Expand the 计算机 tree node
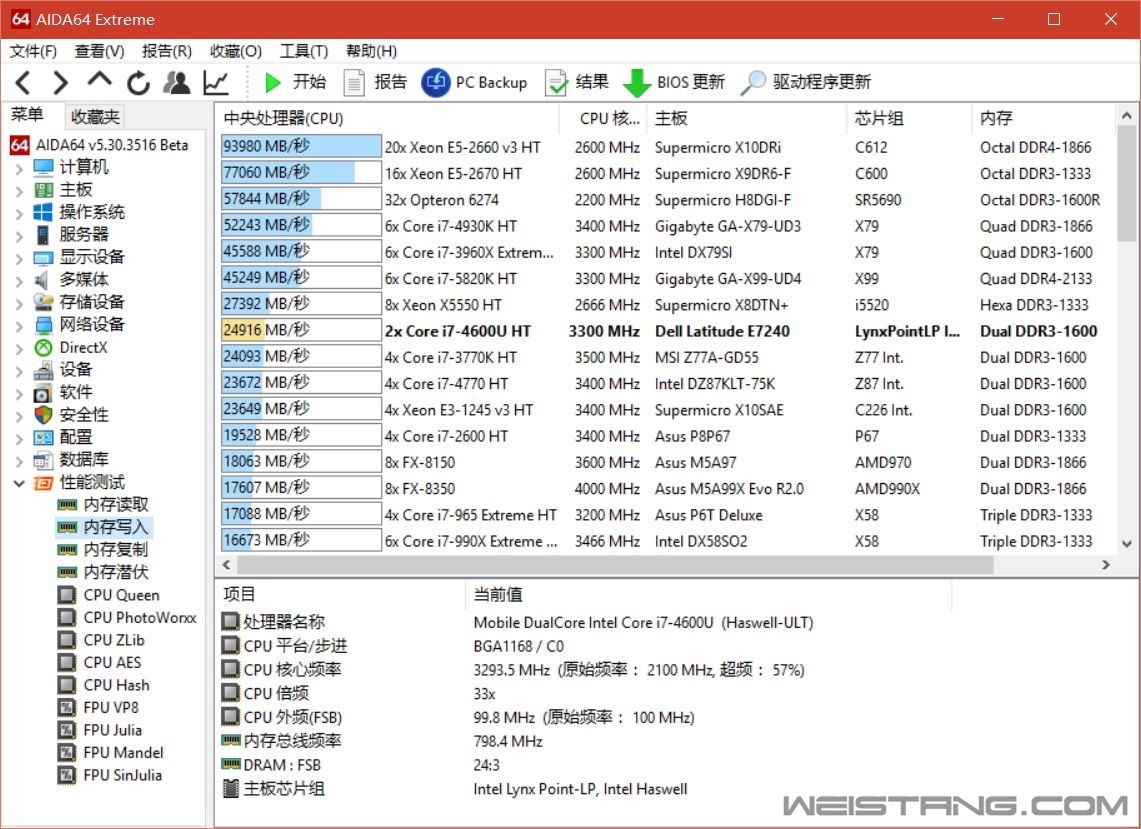 pos(20,169)
